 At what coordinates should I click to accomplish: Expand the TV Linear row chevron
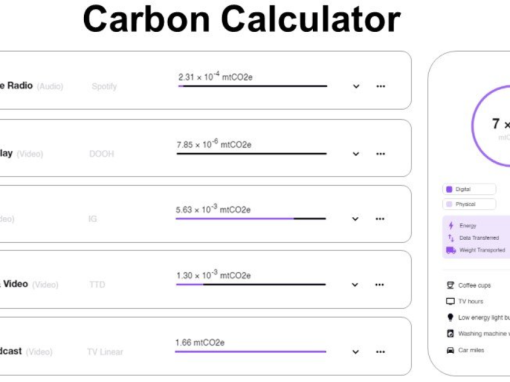(355, 352)
